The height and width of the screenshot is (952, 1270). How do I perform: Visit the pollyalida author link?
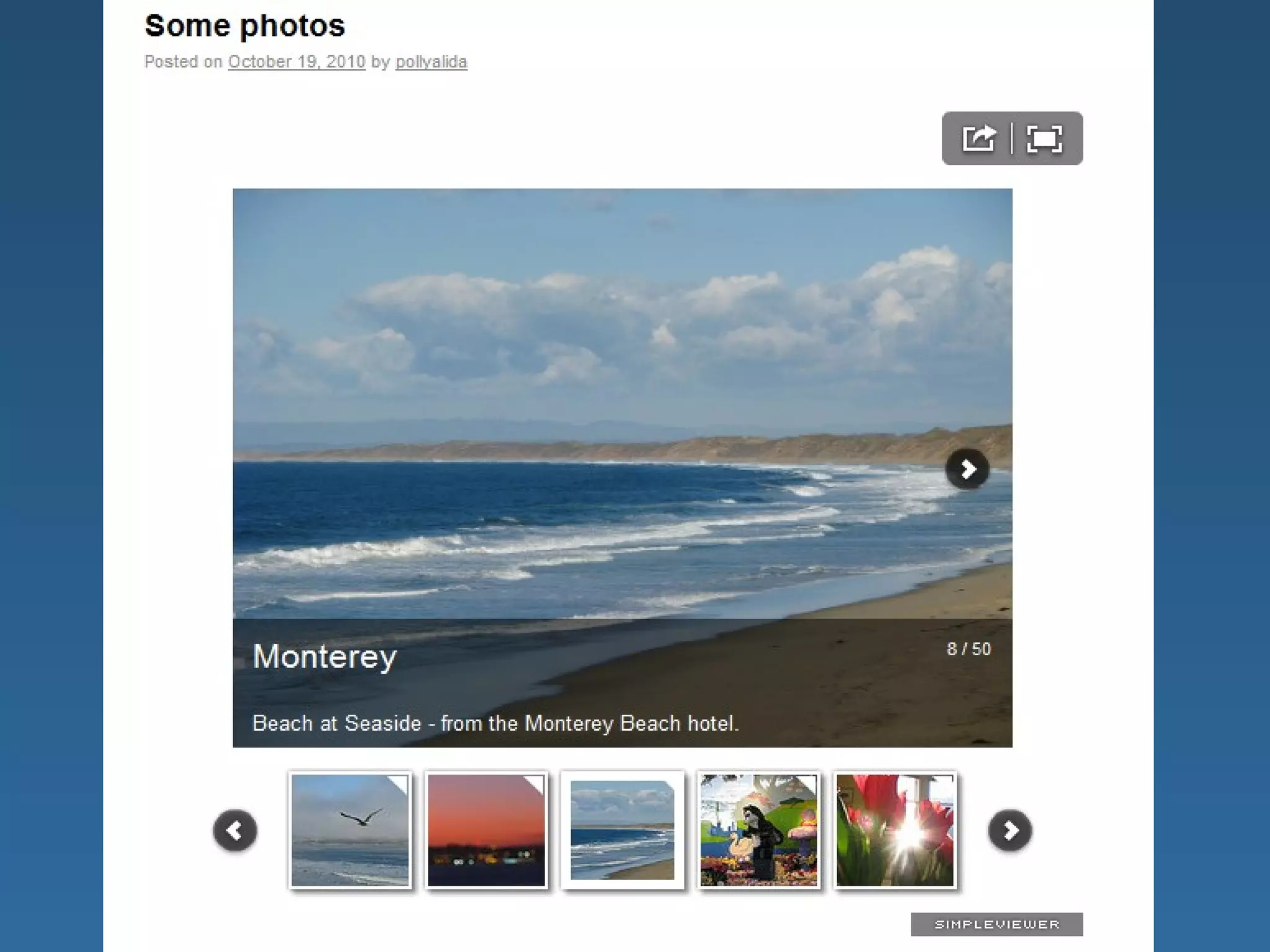431,62
